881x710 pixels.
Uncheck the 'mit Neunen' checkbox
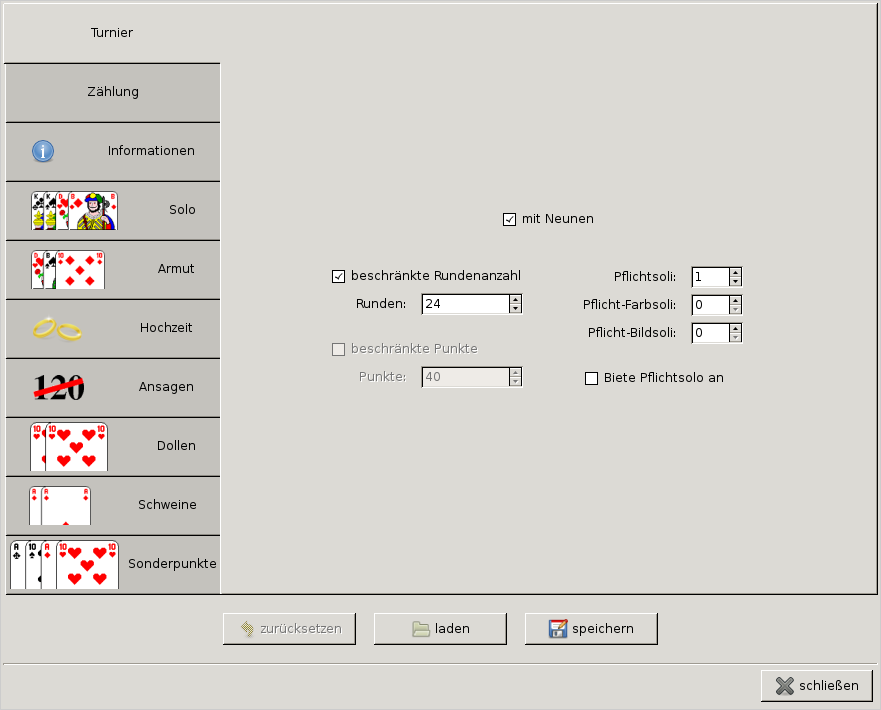click(x=509, y=219)
